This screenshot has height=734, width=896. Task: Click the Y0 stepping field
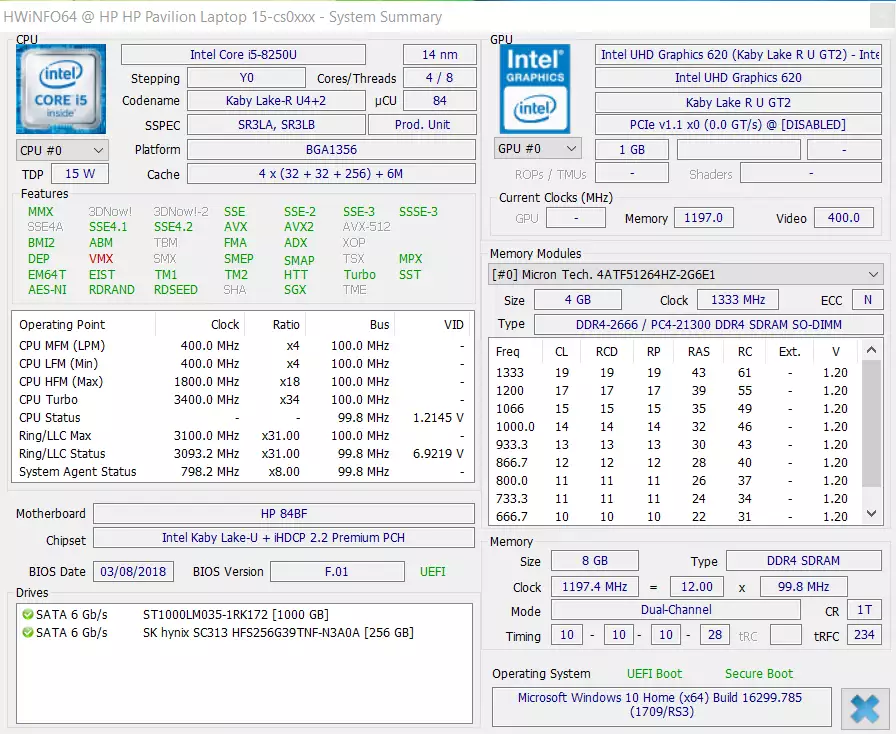(246, 78)
